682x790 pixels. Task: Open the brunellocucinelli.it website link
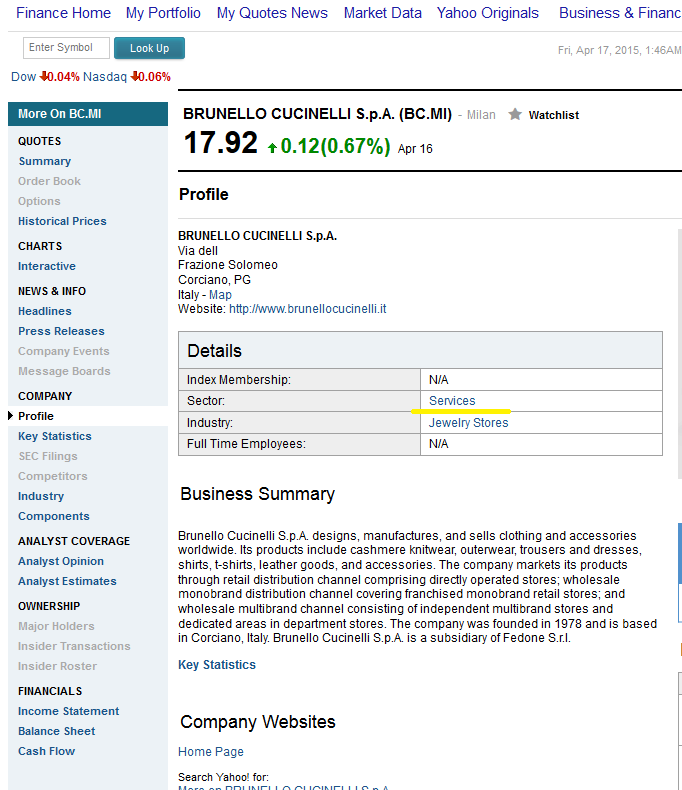coord(308,309)
